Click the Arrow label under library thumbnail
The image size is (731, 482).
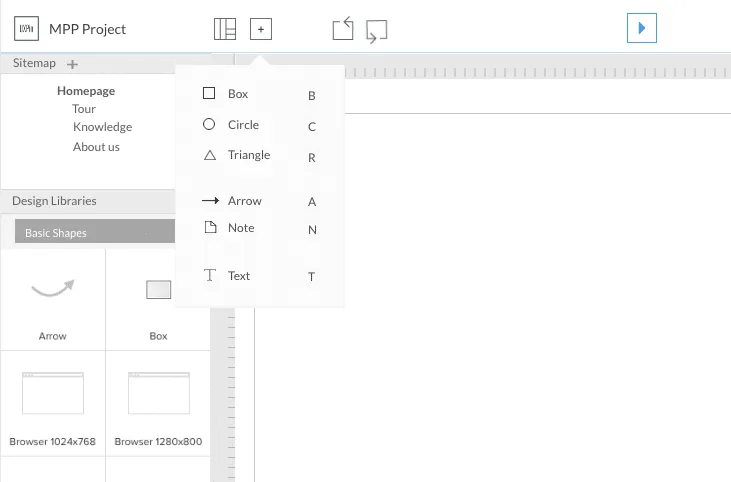click(x=53, y=336)
